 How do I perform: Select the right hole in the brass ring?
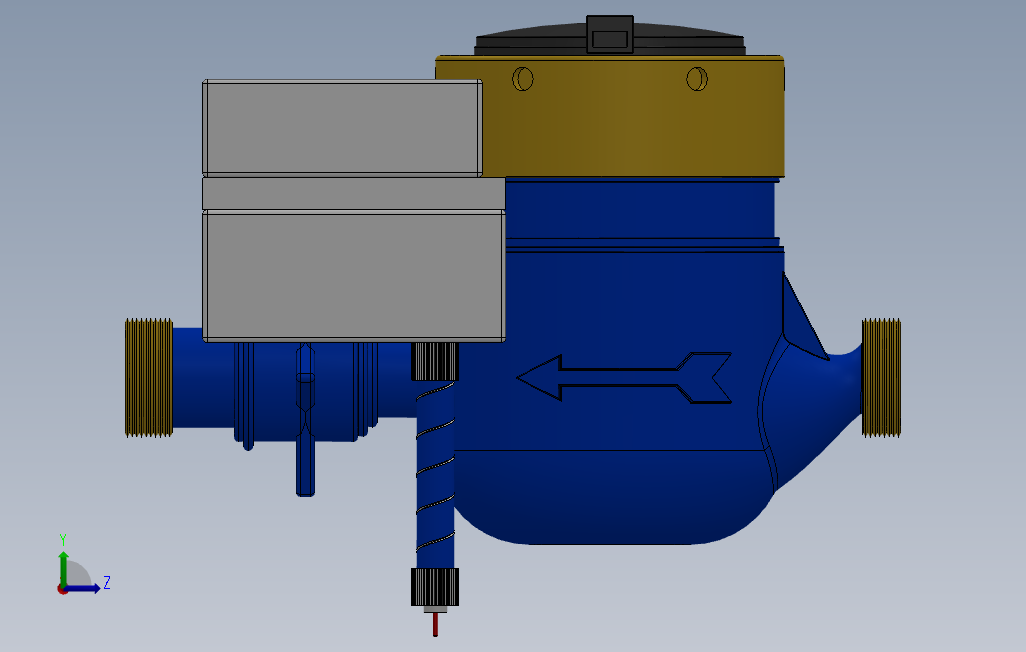point(697,79)
